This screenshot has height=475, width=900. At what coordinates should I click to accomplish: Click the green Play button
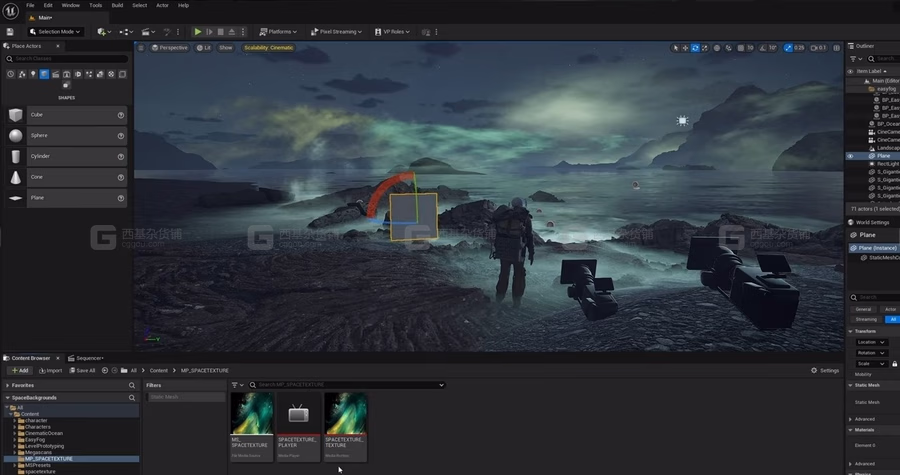(197, 32)
